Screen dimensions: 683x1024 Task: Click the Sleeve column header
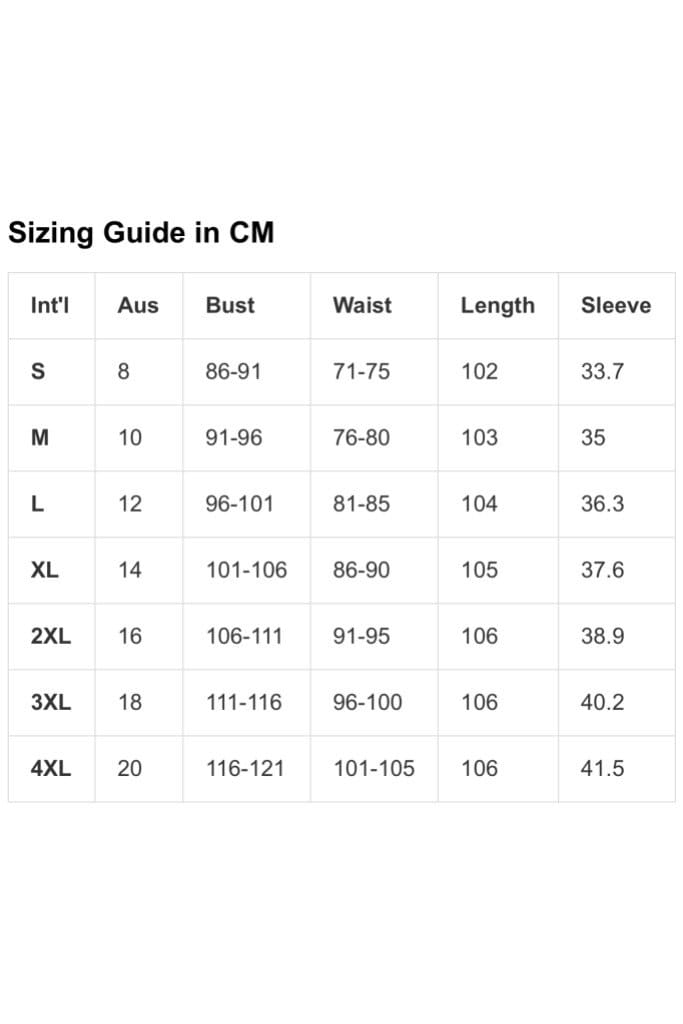tap(616, 305)
